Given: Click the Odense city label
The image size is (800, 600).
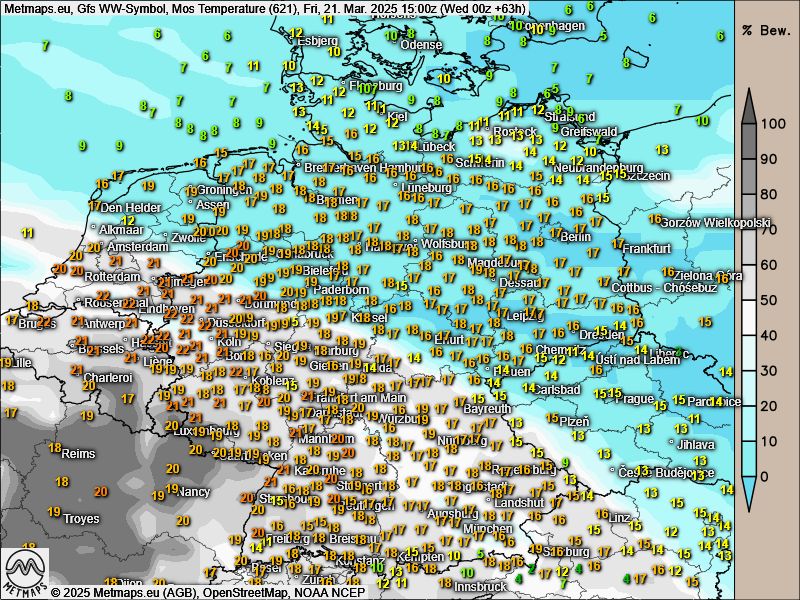Looking at the screenshot, I should pyautogui.click(x=420, y=45).
